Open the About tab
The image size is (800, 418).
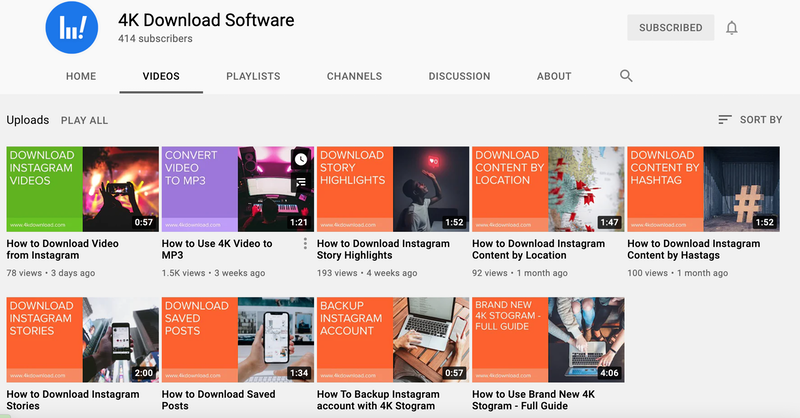click(x=554, y=76)
